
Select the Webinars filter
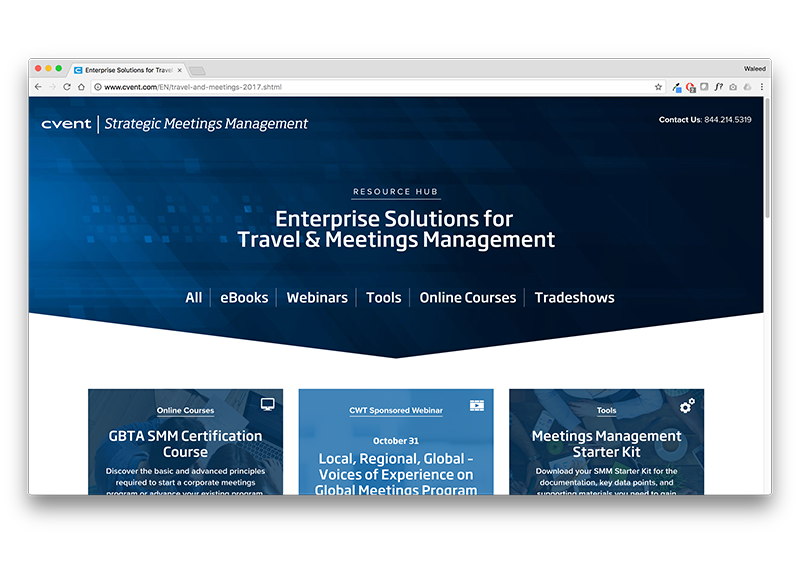(317, 298)
